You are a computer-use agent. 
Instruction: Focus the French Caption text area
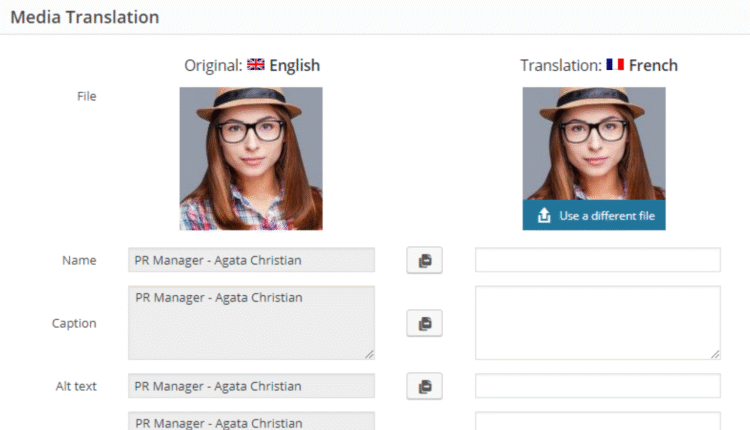pos(597,323)
